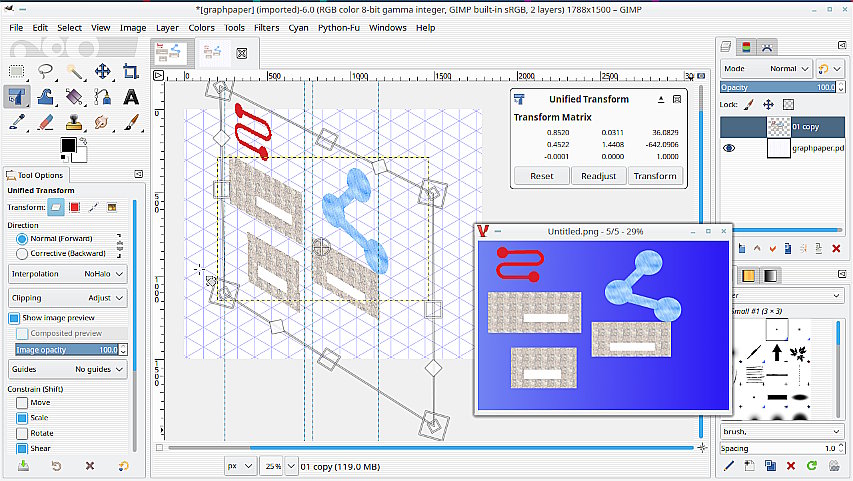Save tool preset icon in Tool Options
This screenshot has width=853, height=481.
point(23,466)
